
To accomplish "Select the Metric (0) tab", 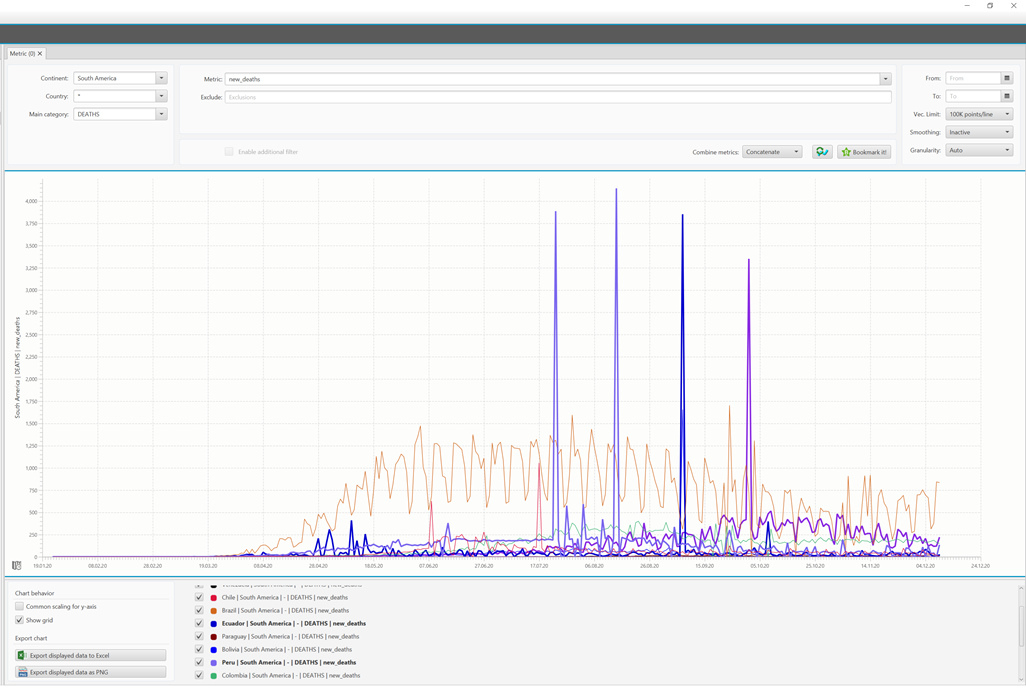I will pos(22,53).
